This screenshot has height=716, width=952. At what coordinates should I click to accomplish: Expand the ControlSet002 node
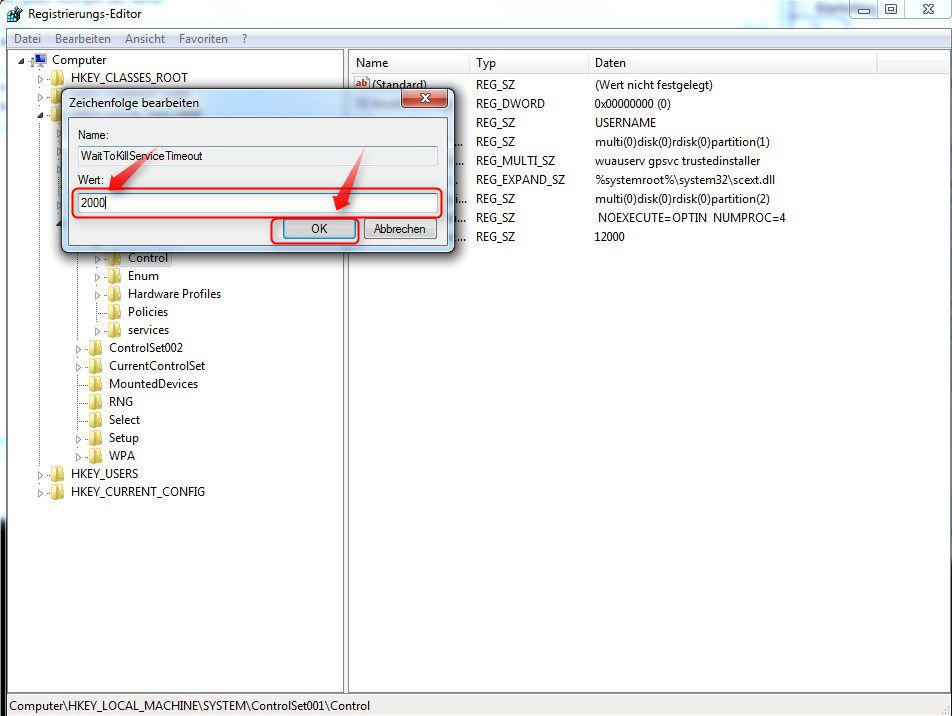click(x=79, y=348)
